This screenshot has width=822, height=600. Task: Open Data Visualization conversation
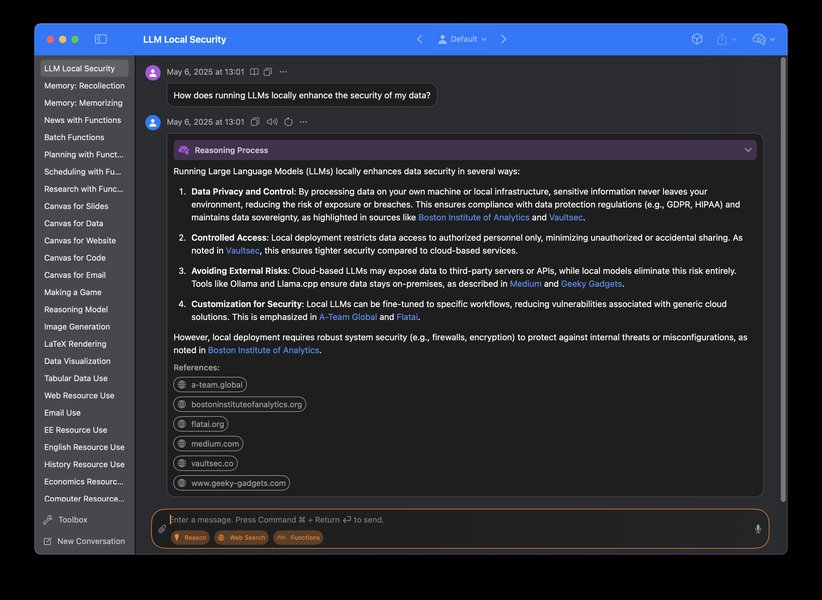click(84, 362)
